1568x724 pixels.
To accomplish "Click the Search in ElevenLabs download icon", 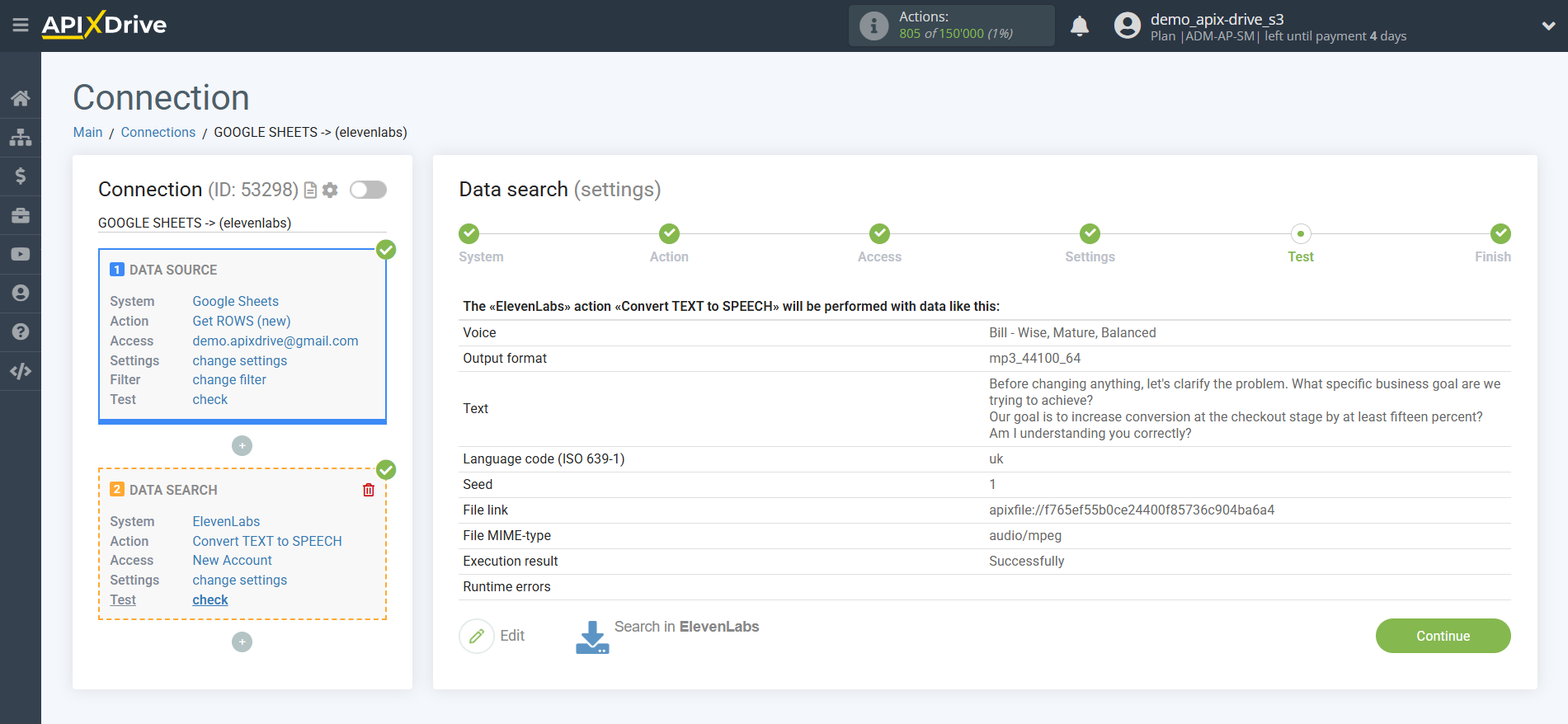I will pyautogui.click(x=592, y=637).
